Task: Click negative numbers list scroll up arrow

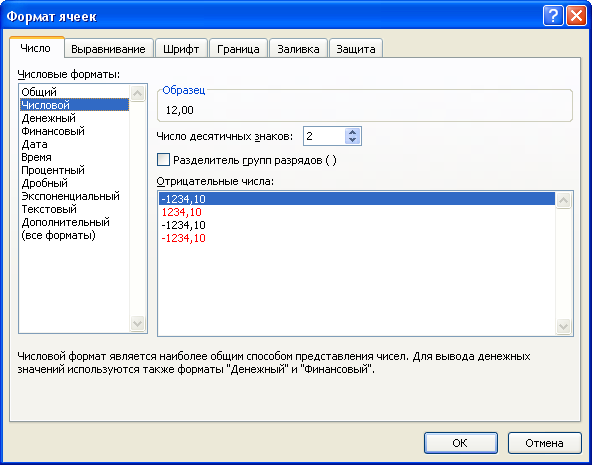Action: (x=563, y=201)
